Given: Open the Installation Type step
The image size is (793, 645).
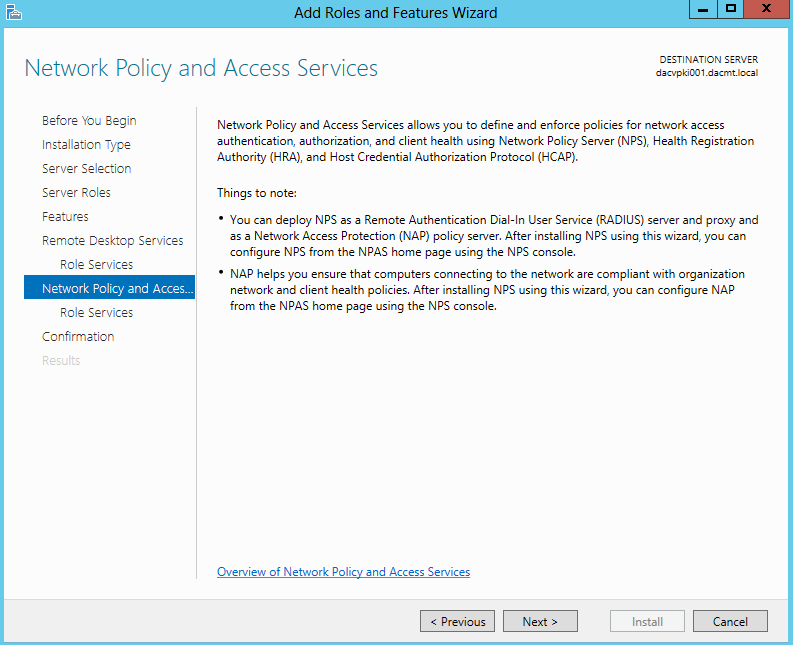Looking at the screenshot, I should [86, 145].
